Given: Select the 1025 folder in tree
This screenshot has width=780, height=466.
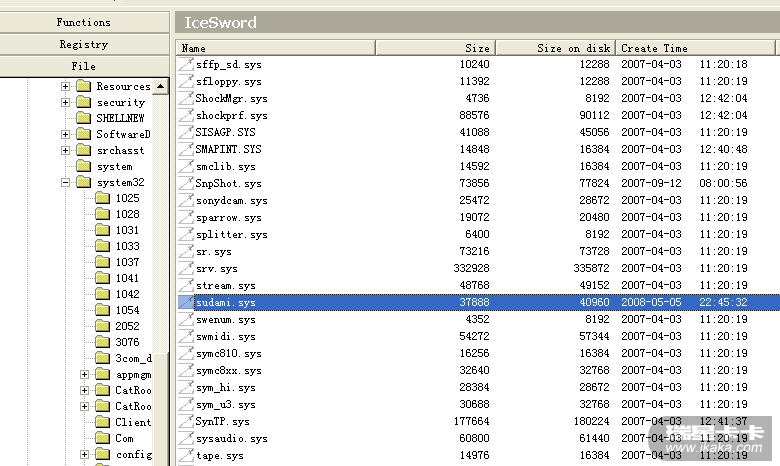Looking at the screenshot, I should point(127,198).
